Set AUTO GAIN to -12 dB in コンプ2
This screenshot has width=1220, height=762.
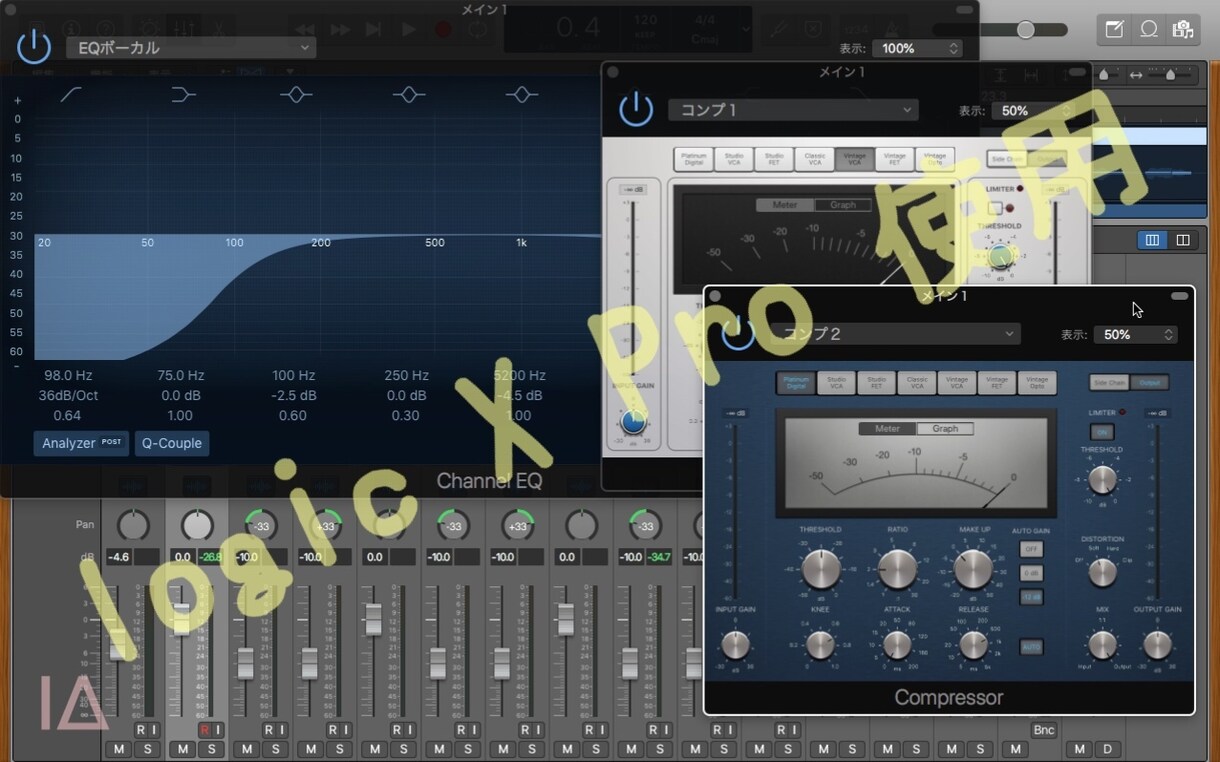click(1031, 597)
